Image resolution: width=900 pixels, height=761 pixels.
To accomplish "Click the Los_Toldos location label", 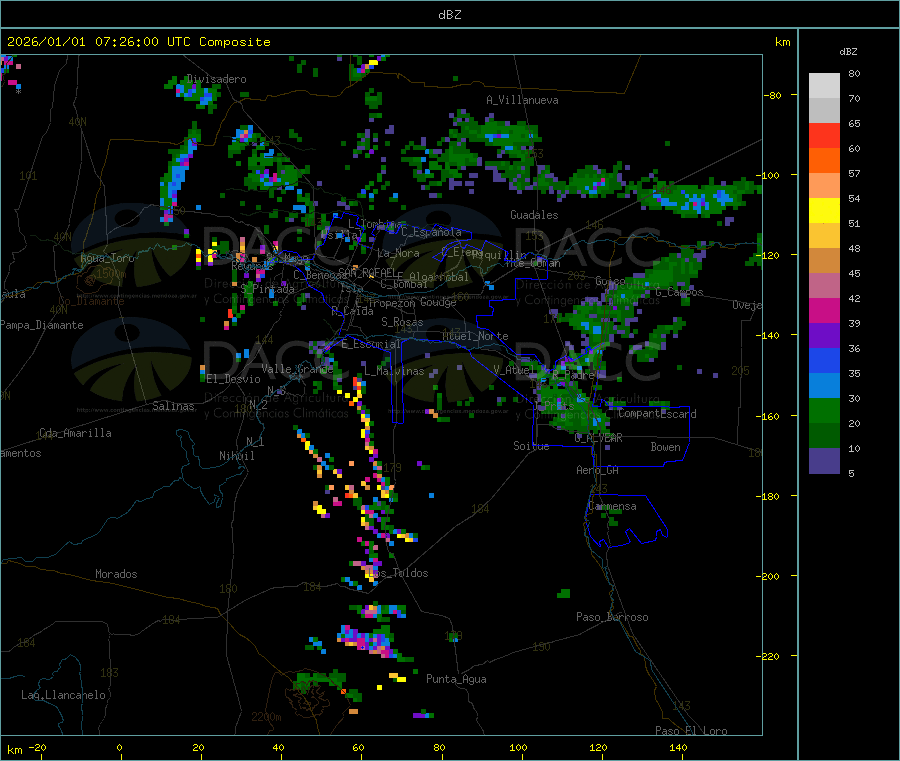I will click(398, 573).
